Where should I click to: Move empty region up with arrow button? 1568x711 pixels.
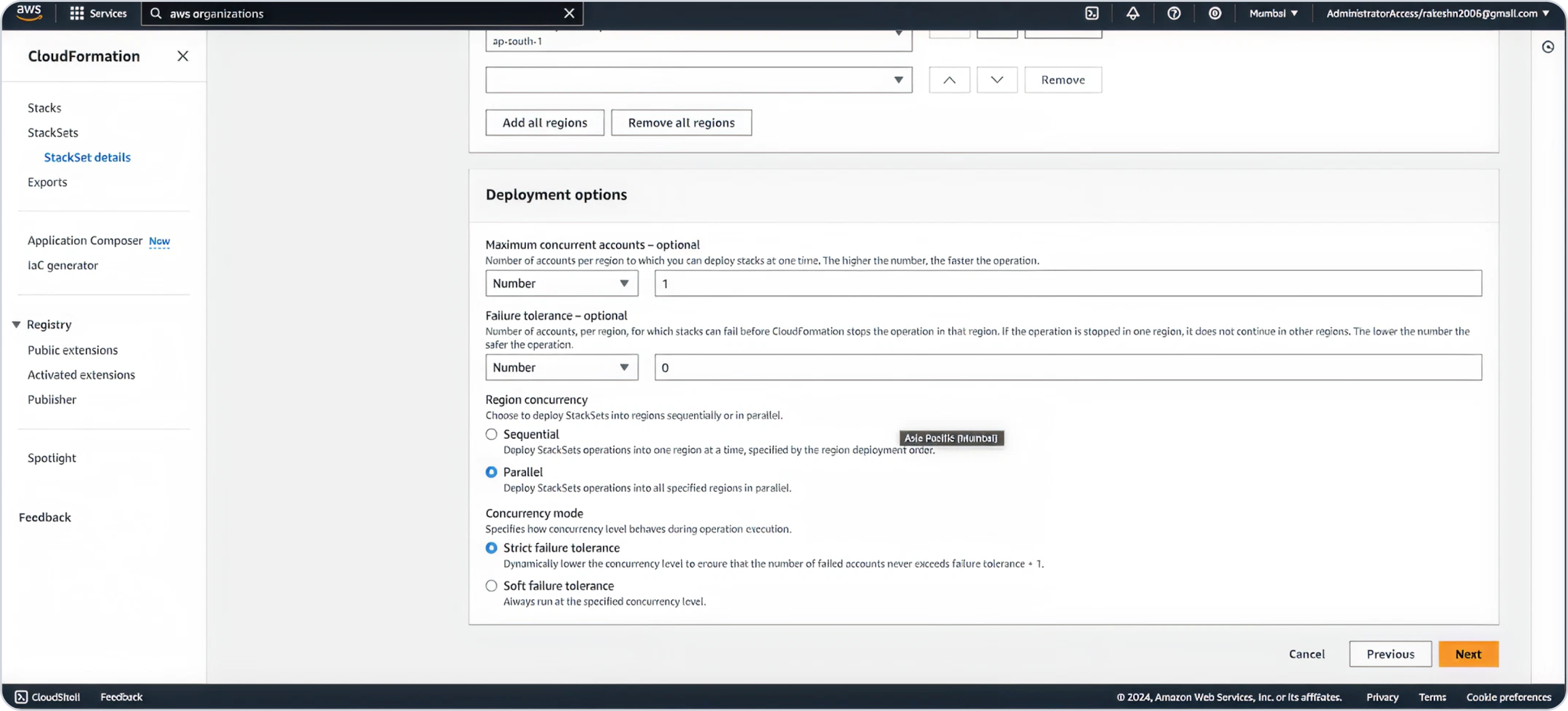coord(949,80)
